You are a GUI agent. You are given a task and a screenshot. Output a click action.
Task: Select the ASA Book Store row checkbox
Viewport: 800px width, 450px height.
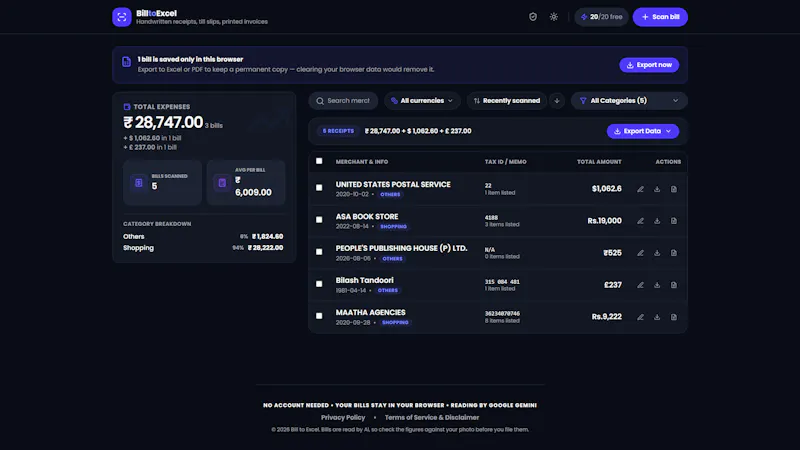click(x=319, y=220)
